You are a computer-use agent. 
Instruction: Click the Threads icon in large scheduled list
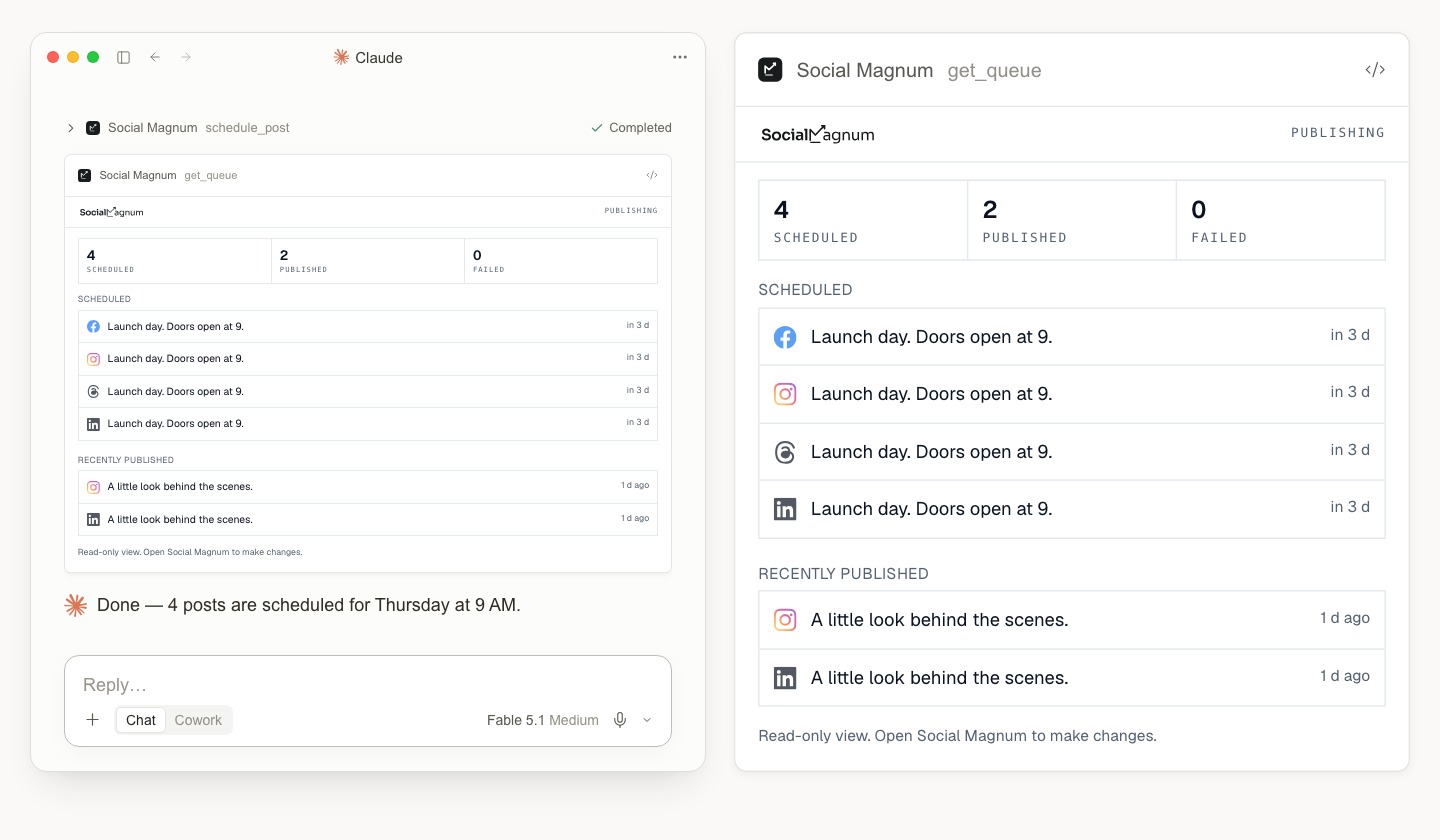785,452
